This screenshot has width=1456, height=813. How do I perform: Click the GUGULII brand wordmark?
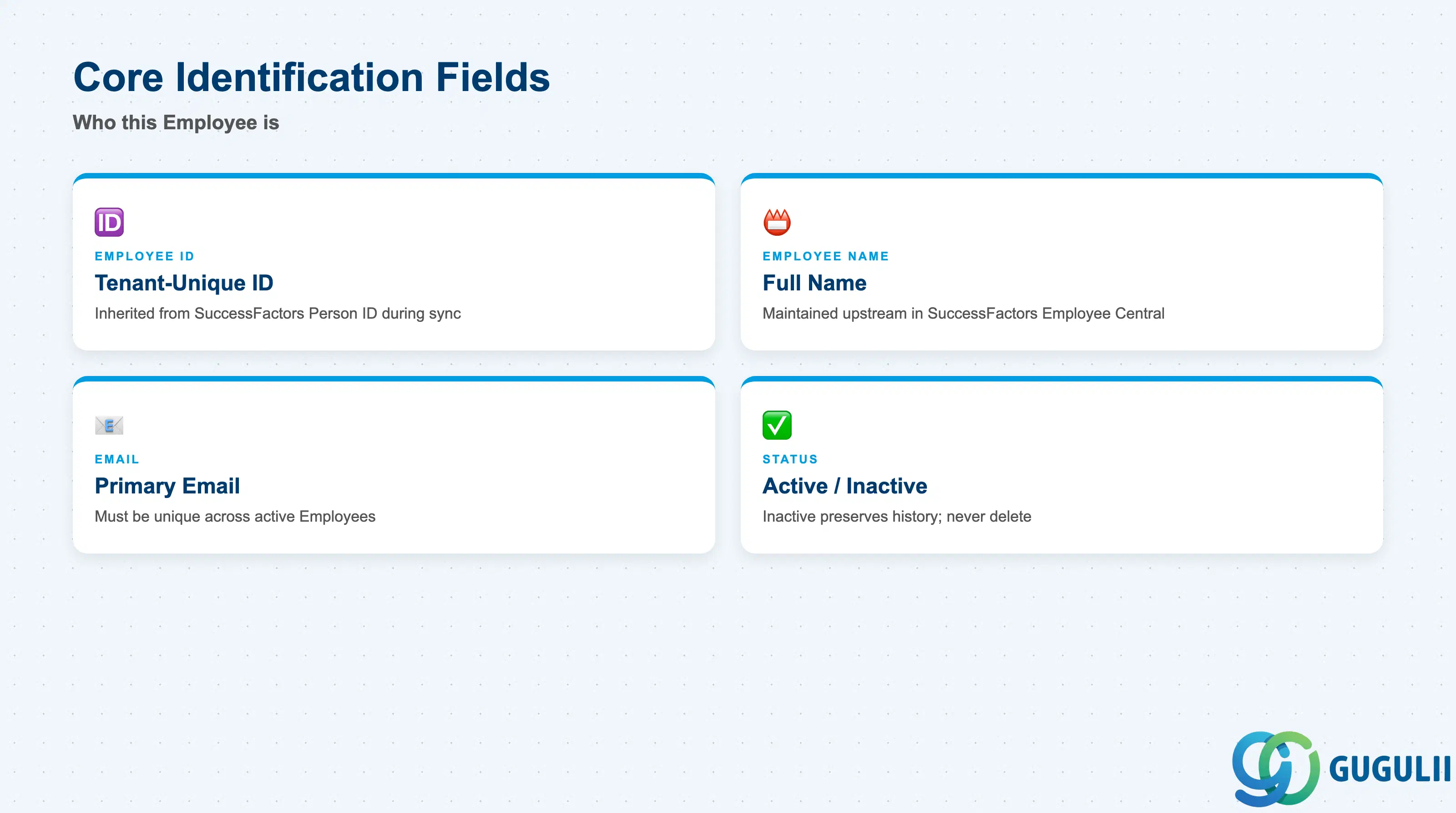coord(1390,769)
